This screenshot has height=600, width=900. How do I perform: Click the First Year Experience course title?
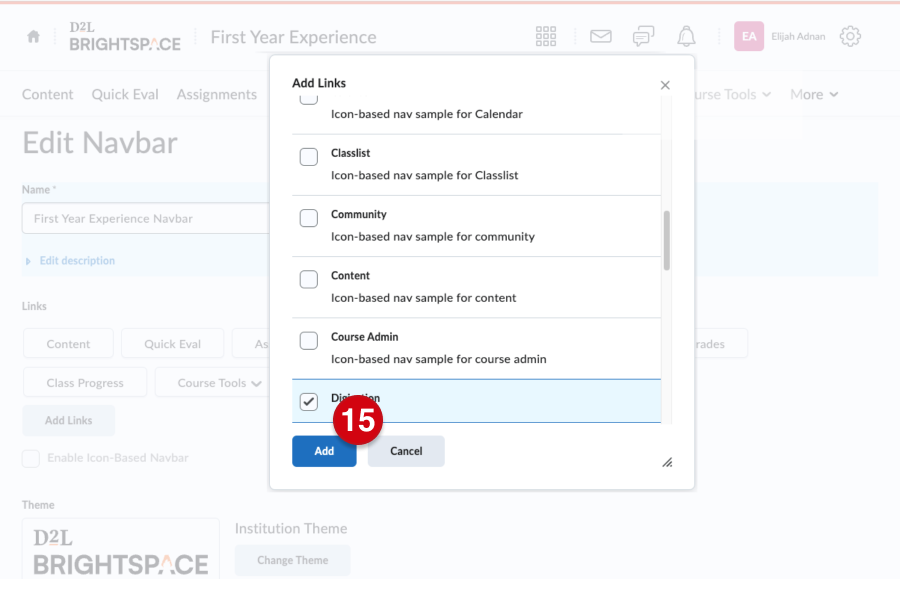click(x=294, y=37)
